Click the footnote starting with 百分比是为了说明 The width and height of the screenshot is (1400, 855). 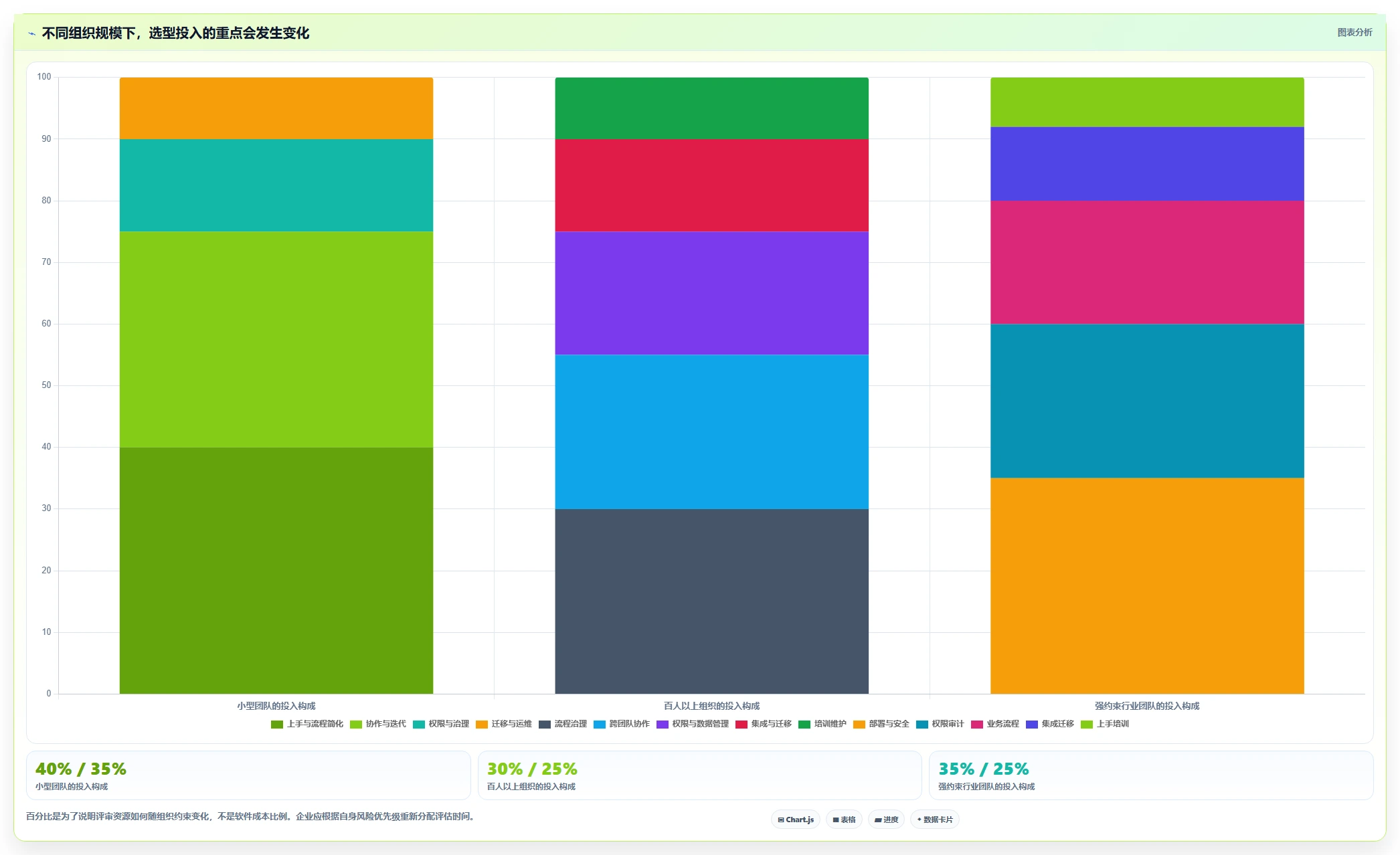pos(252,816)
